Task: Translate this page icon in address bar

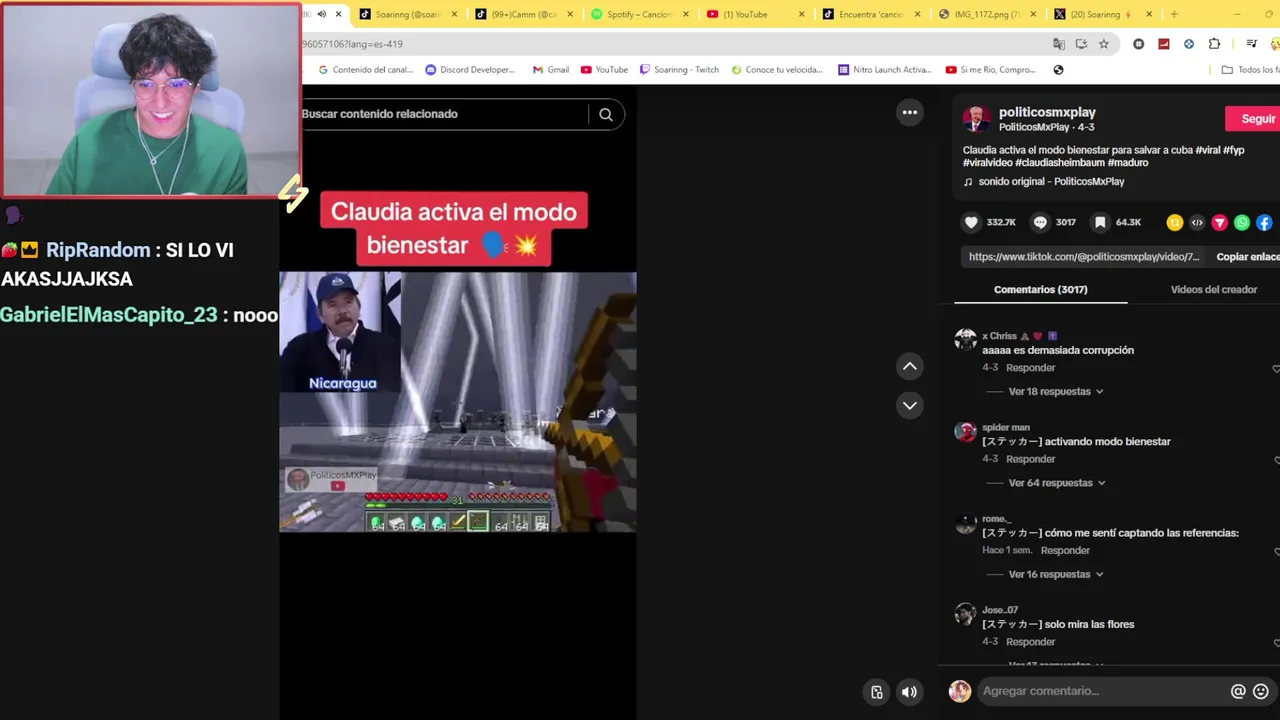Action: click(1059, 44)
